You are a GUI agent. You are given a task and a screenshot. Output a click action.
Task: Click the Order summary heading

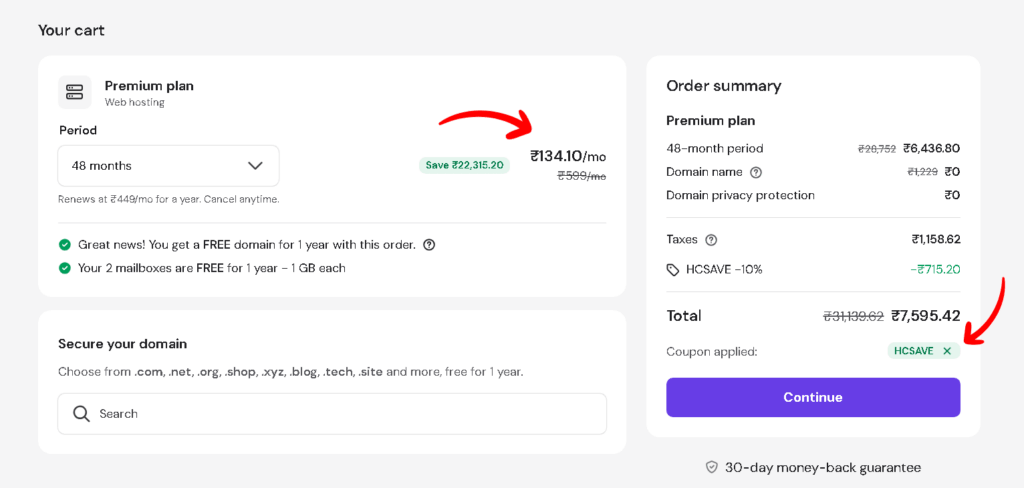724,86
